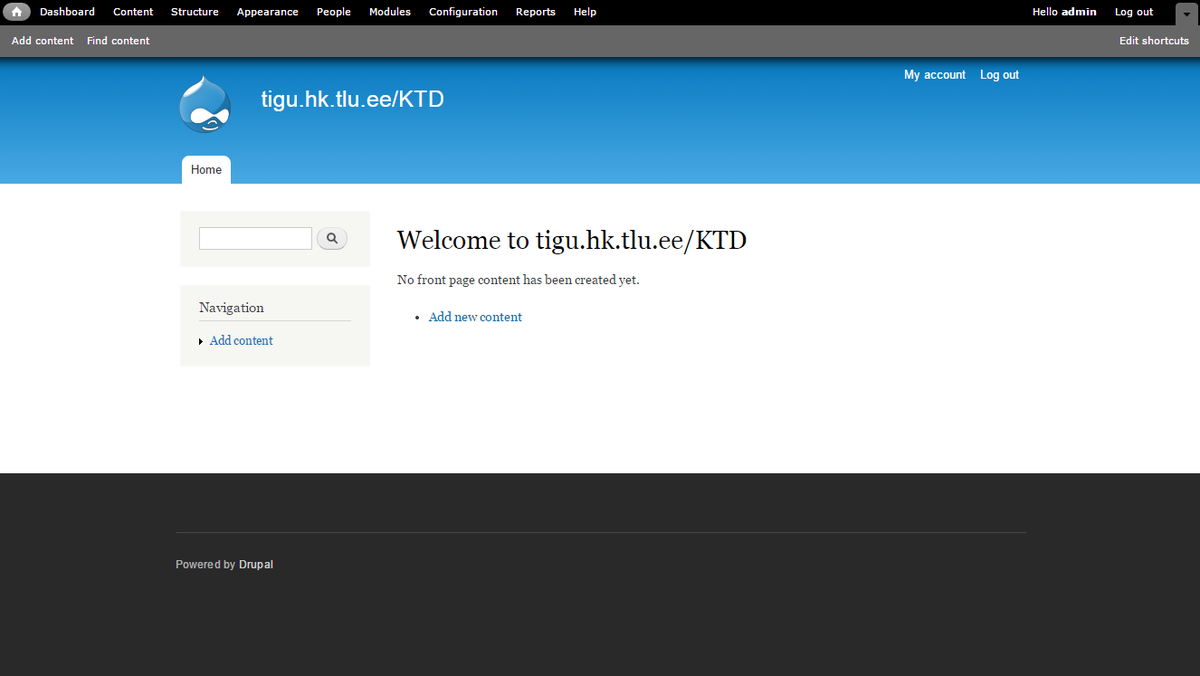Switch to the Home tab

pyautogui.click(x=206, y=169)
